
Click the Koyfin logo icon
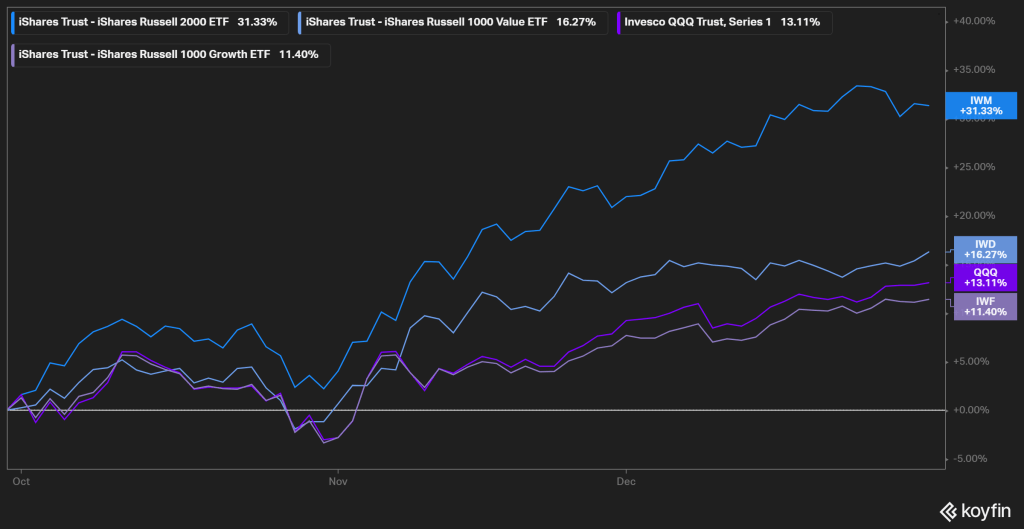pos(946,511)
